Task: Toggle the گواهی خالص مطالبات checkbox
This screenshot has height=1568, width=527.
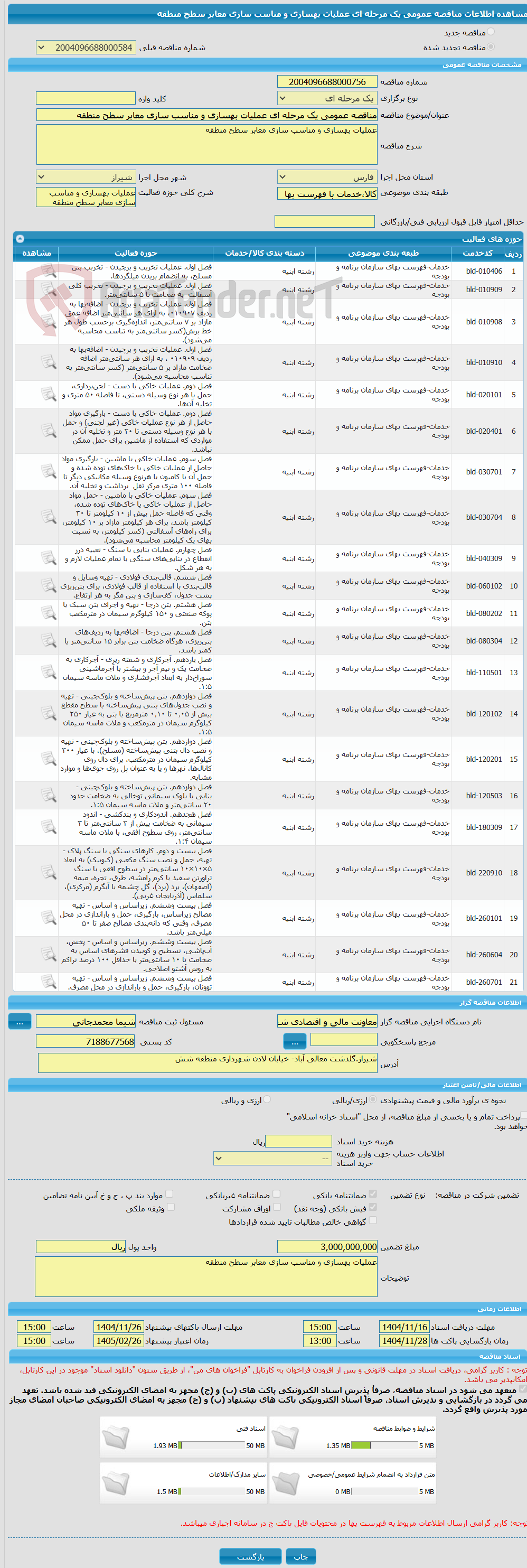Action: coord(372,1220)
